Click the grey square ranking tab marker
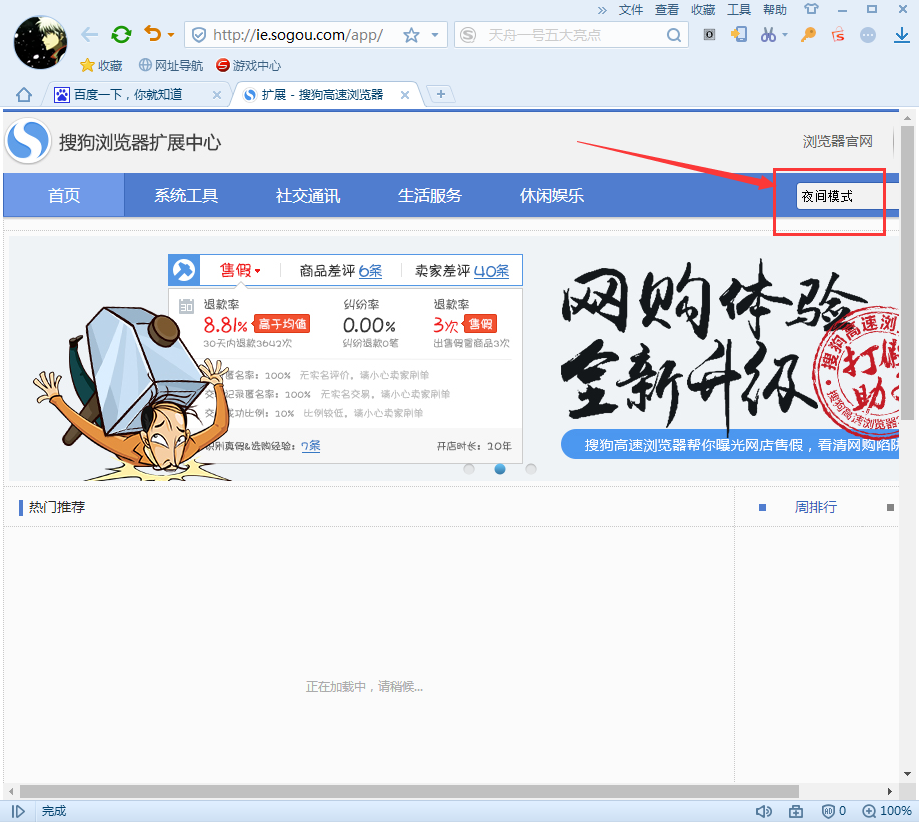The width and height of the screenshot is (919, 822). (x=890, y=507)
